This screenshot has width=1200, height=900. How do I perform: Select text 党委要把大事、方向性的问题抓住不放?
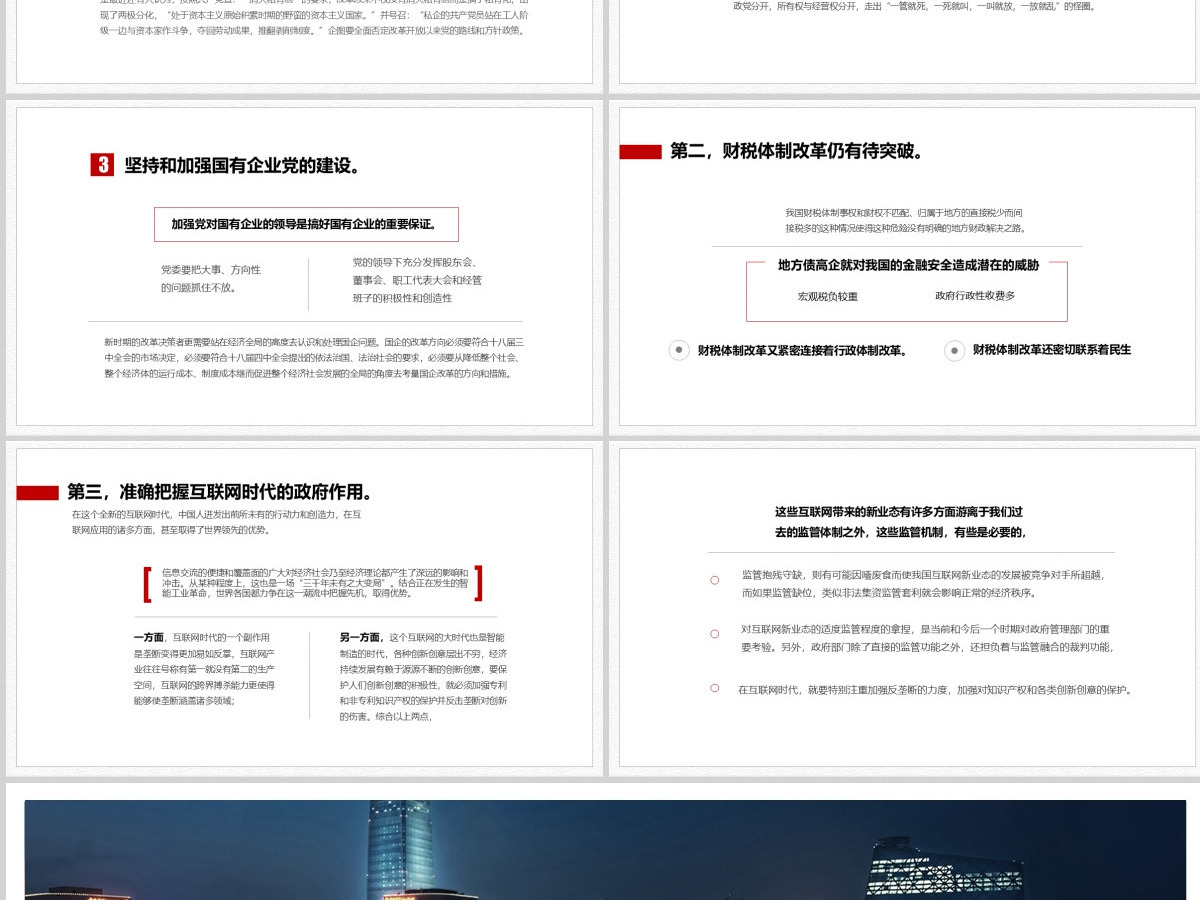click(x=211, y=279)
